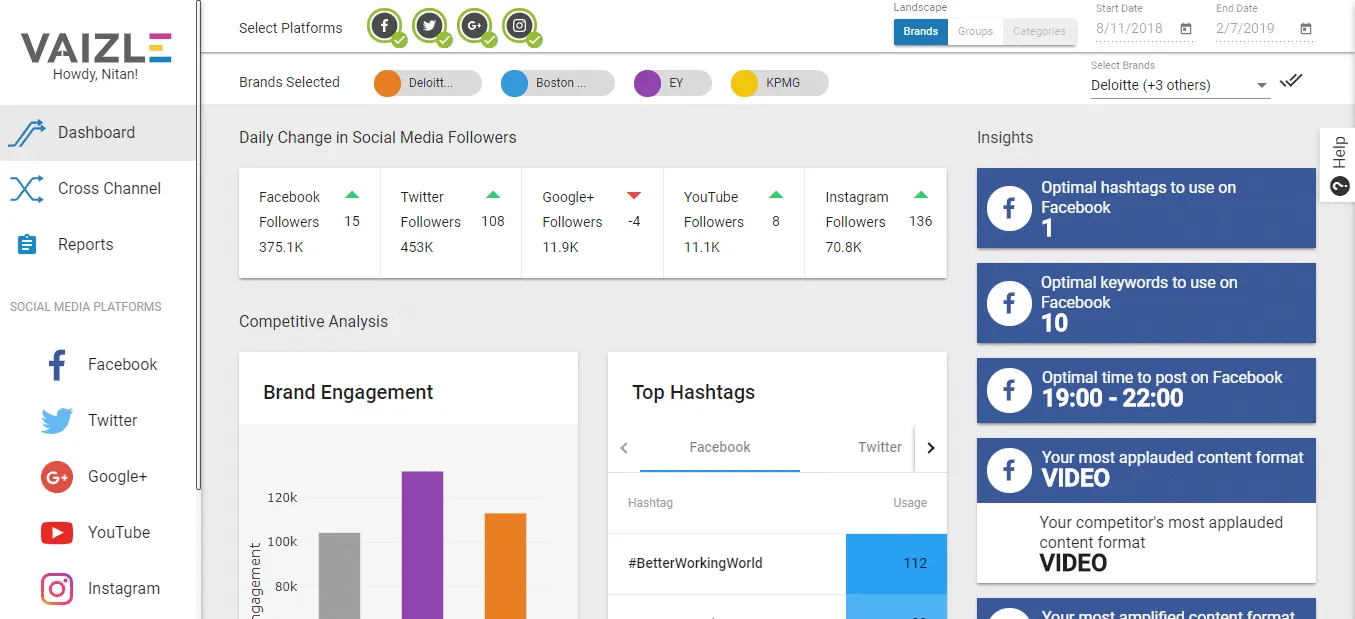Toggle the Facebook platform selection at top
The height and width of the screenshot is (619, 1355).
(x=385, y=27)
